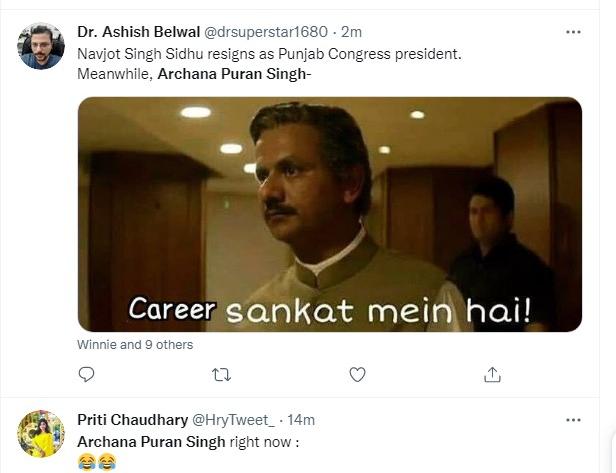Enlarge the "Career sankat mein hai!" meme image
This screenshot has height=473, width=616.
(329, 214)
